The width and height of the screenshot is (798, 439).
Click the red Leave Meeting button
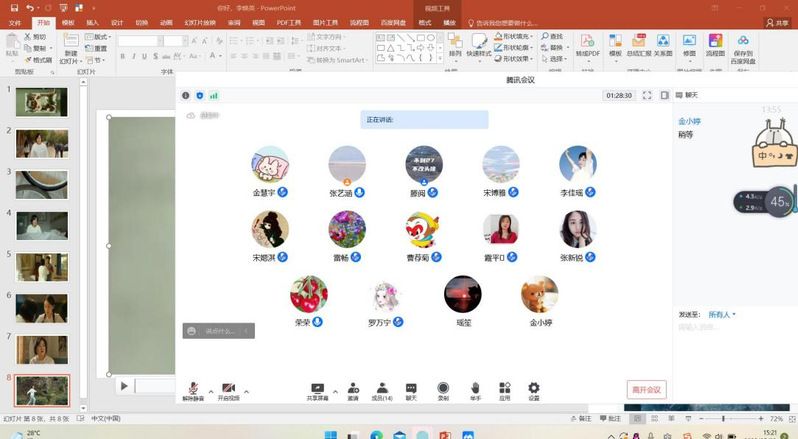pos(646,390)
